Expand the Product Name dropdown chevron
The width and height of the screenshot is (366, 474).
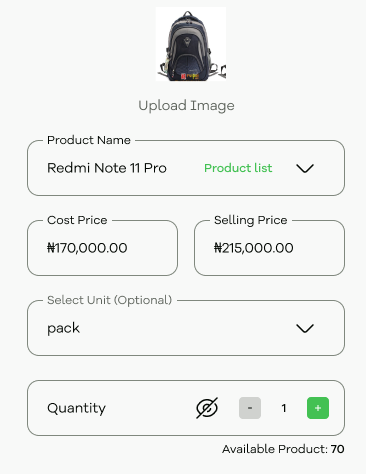305,168
